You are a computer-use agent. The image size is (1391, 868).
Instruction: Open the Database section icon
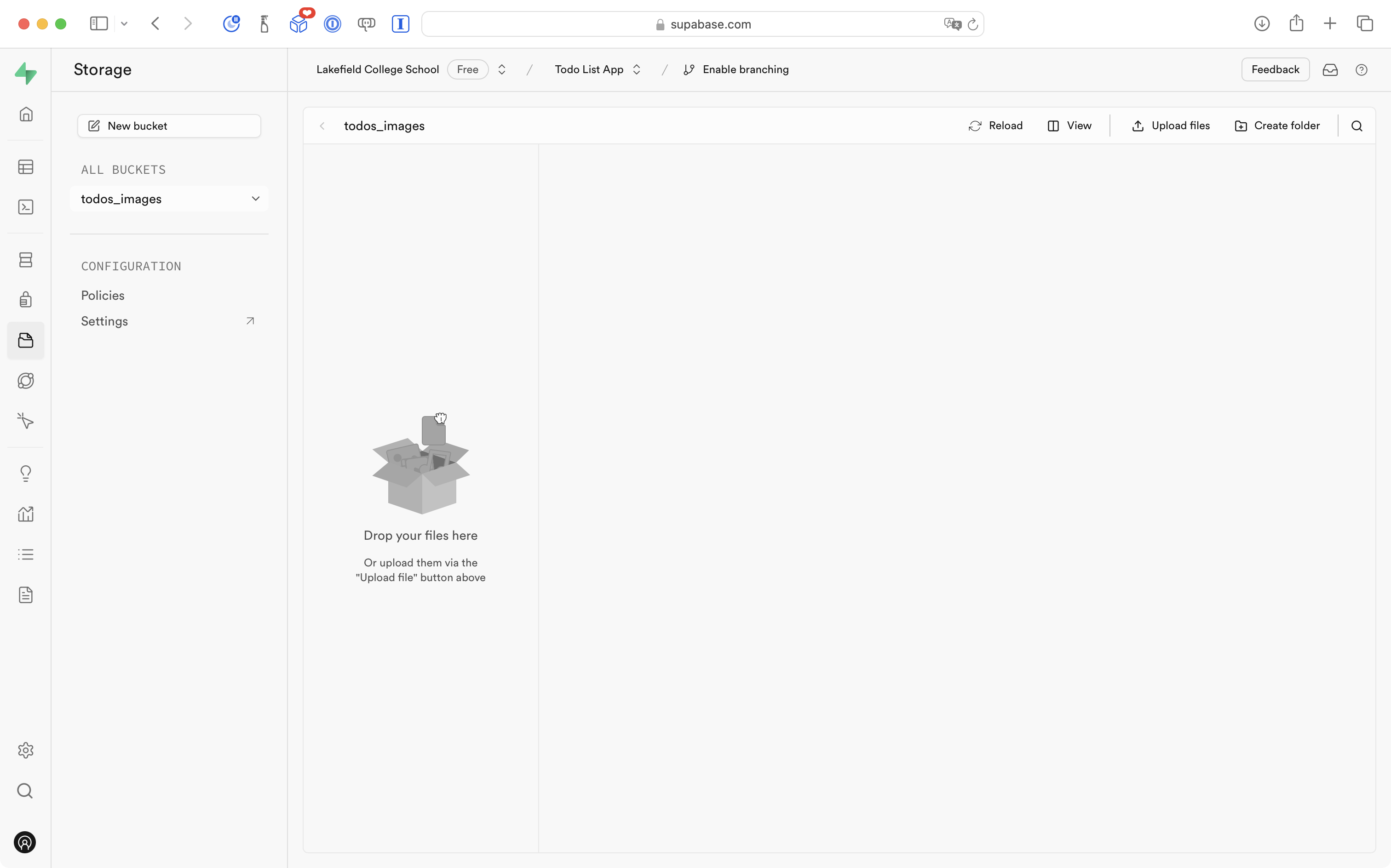[x=26, y=259]
